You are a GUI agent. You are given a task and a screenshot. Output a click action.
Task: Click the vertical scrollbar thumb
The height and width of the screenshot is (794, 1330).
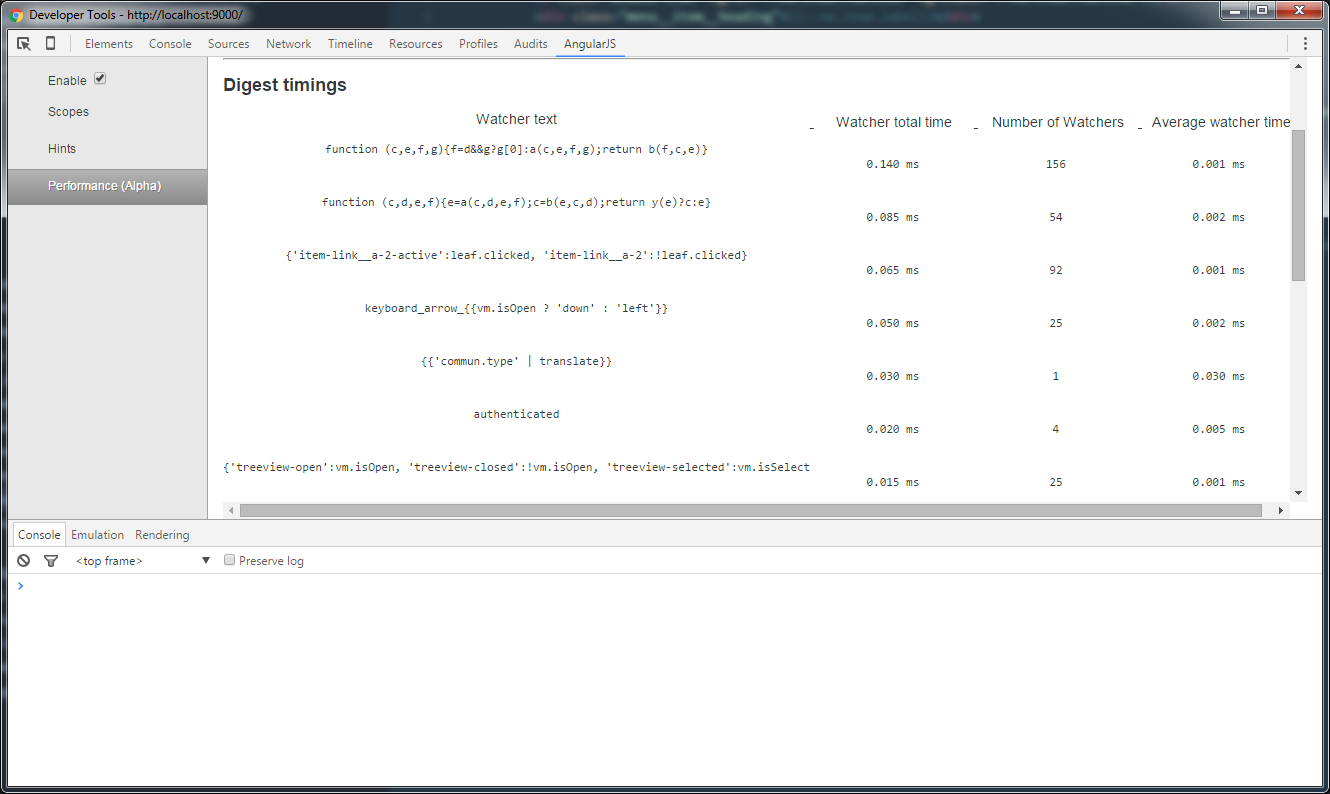(x=1298, y=205)
